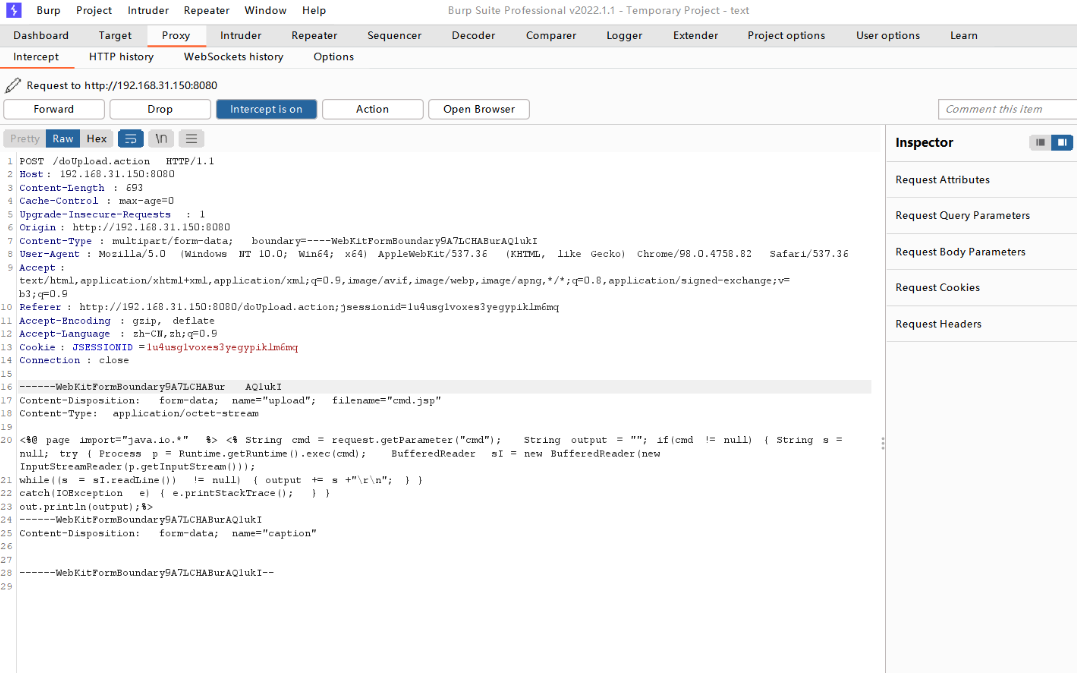Open the message editor hamburger menu
The image size is (1077, 673).
[192, 139]
